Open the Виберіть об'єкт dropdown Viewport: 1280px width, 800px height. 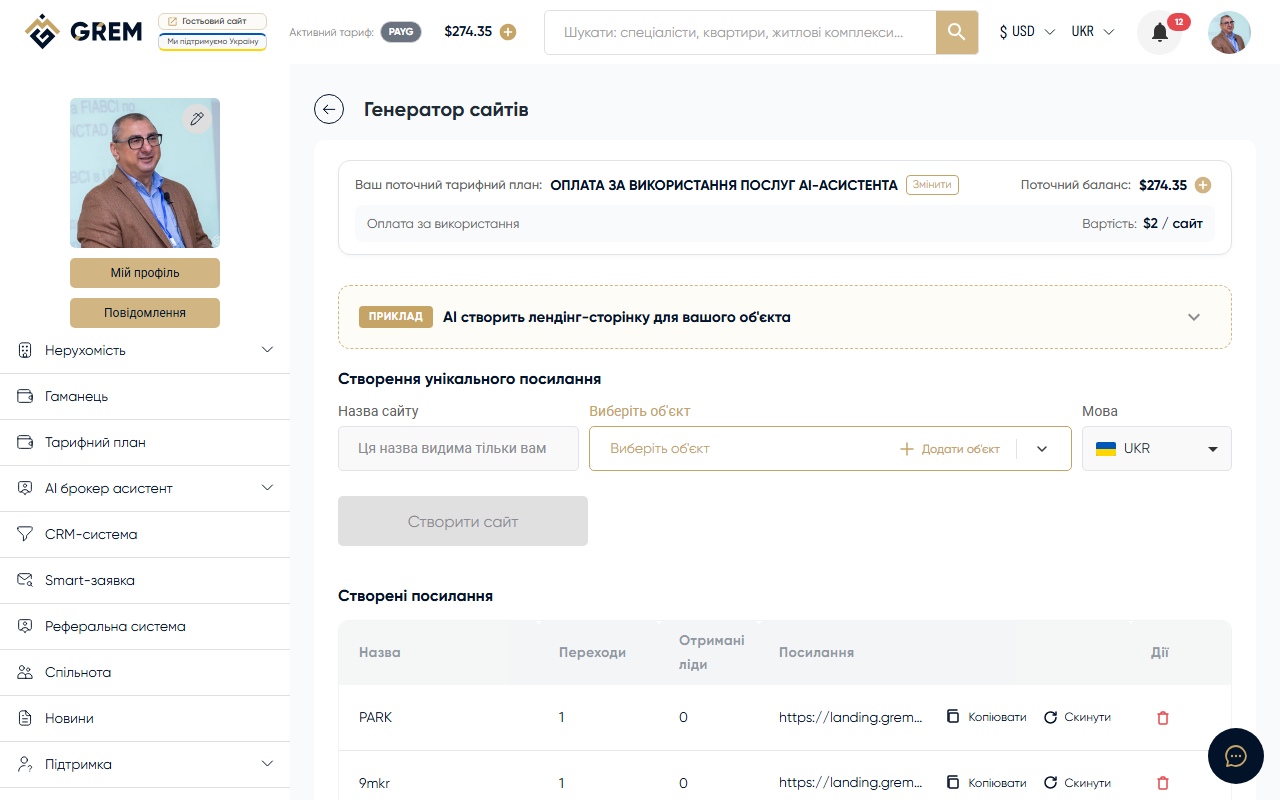point(1042,448)
